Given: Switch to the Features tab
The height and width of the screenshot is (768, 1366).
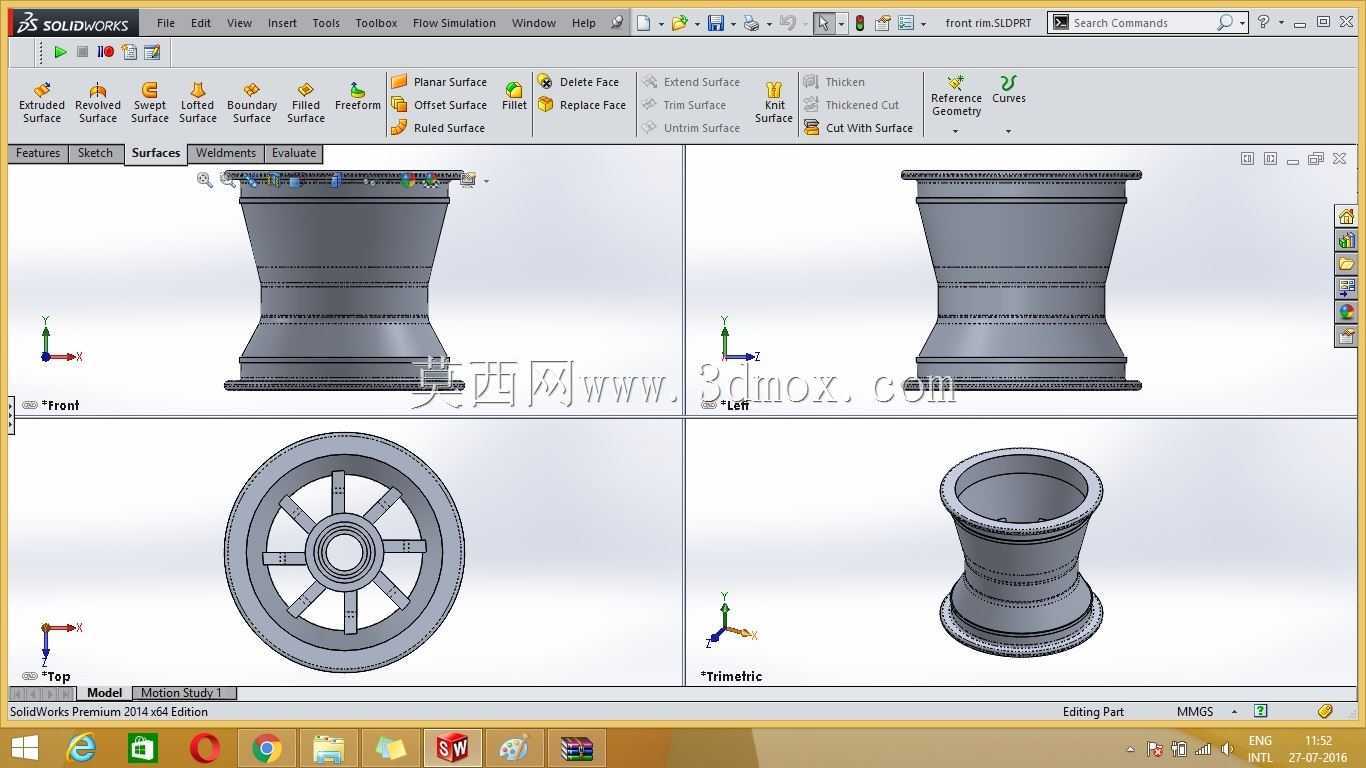Looking at the screenshot, I should (x=38, y=153).
